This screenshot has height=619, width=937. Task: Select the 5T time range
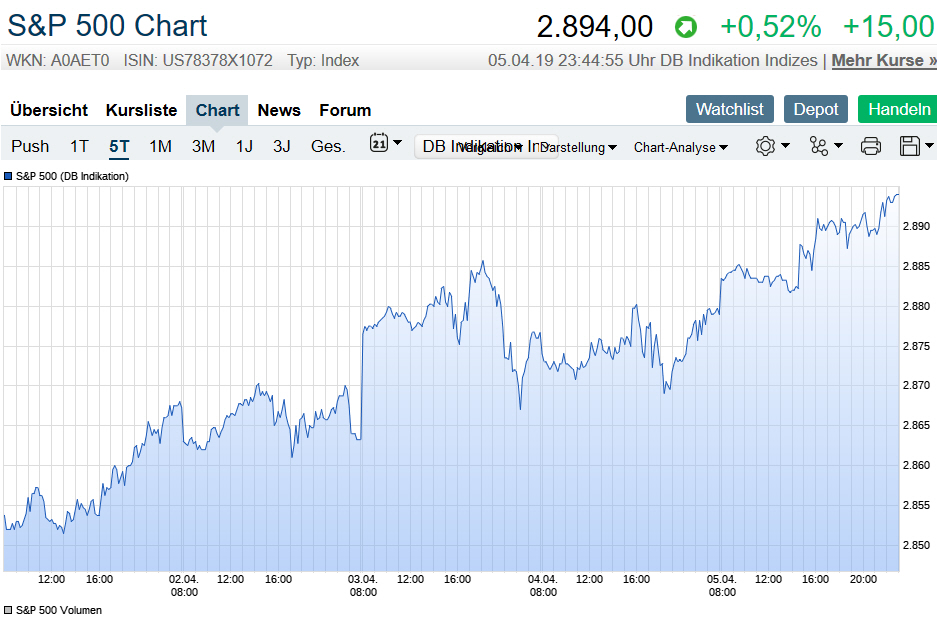click(119, 146)
